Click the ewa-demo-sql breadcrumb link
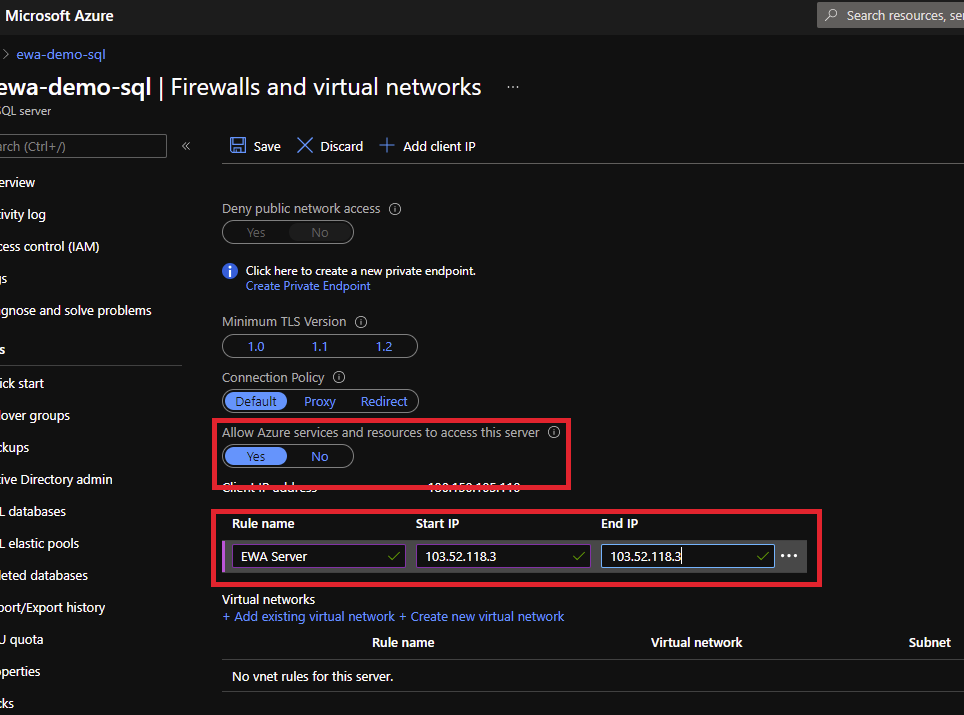The height and width of the screenshot is (715, 964). click(x=61, y=54)
